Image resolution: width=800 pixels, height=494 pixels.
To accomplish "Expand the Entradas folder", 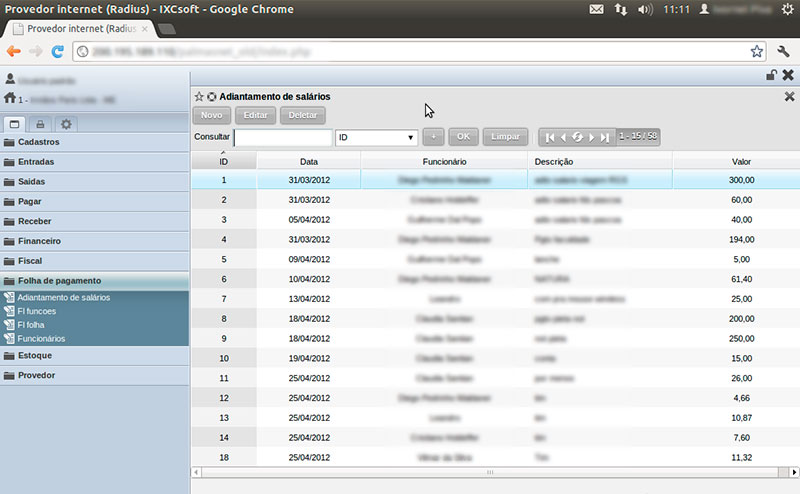I will click(x=94, y=162).
